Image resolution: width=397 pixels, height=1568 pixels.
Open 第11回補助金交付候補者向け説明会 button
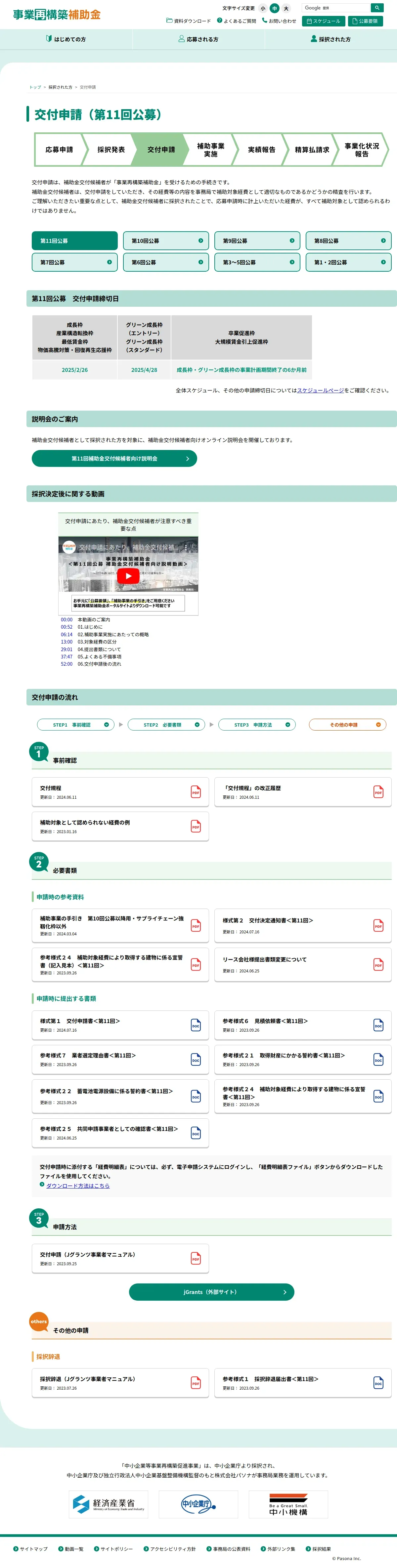tap(114, 458)
